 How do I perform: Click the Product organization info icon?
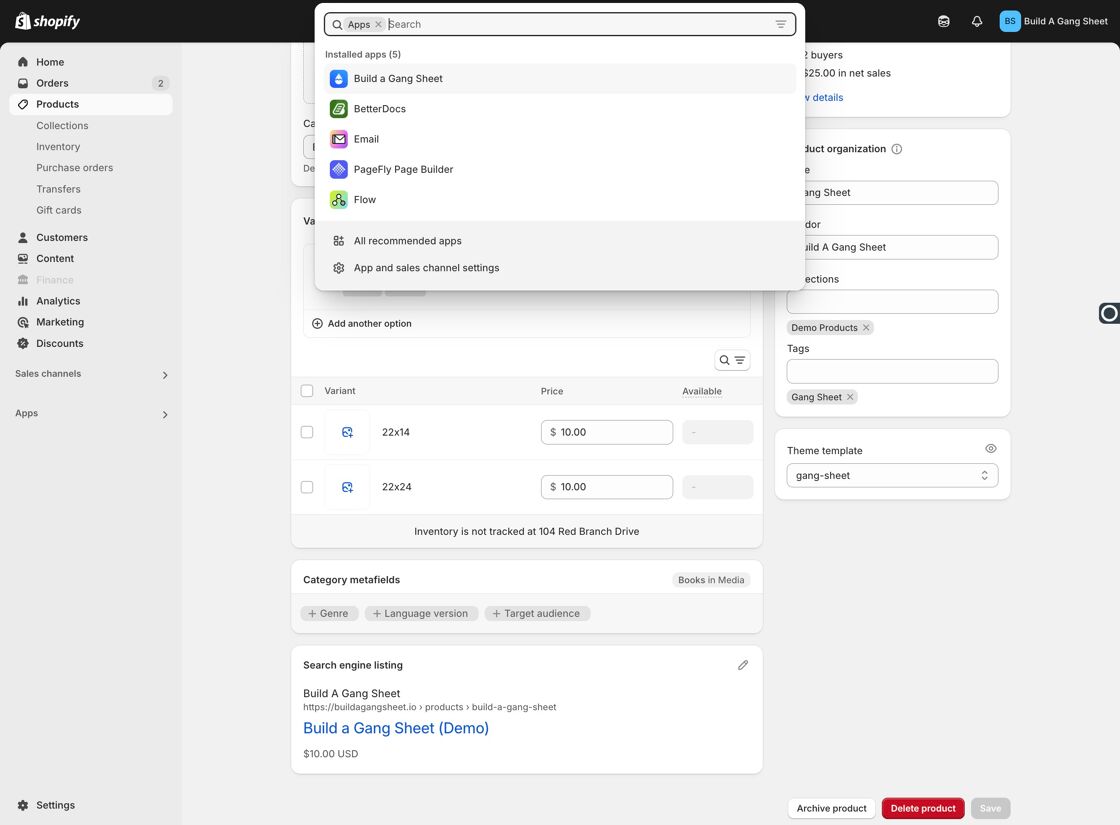[896, 149]
